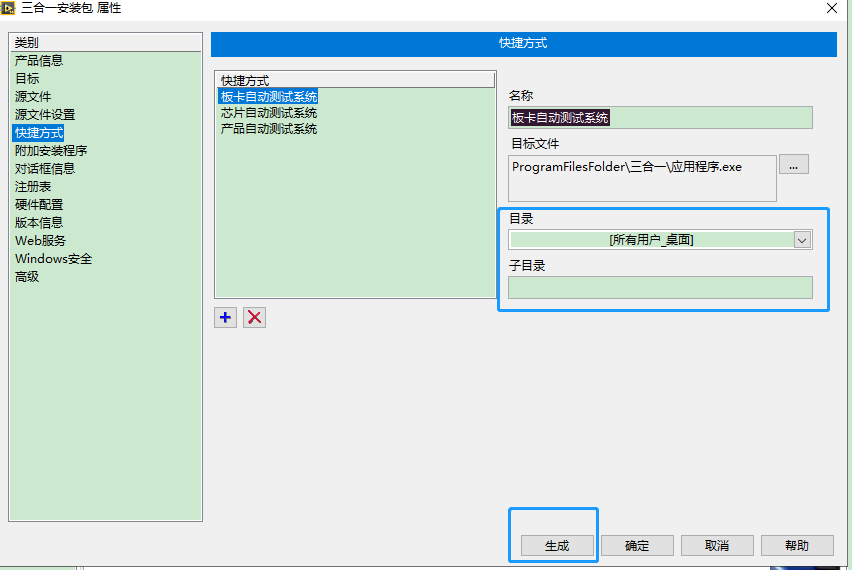
Task: Open help with the 帮助 button
Action: (797, 546)
